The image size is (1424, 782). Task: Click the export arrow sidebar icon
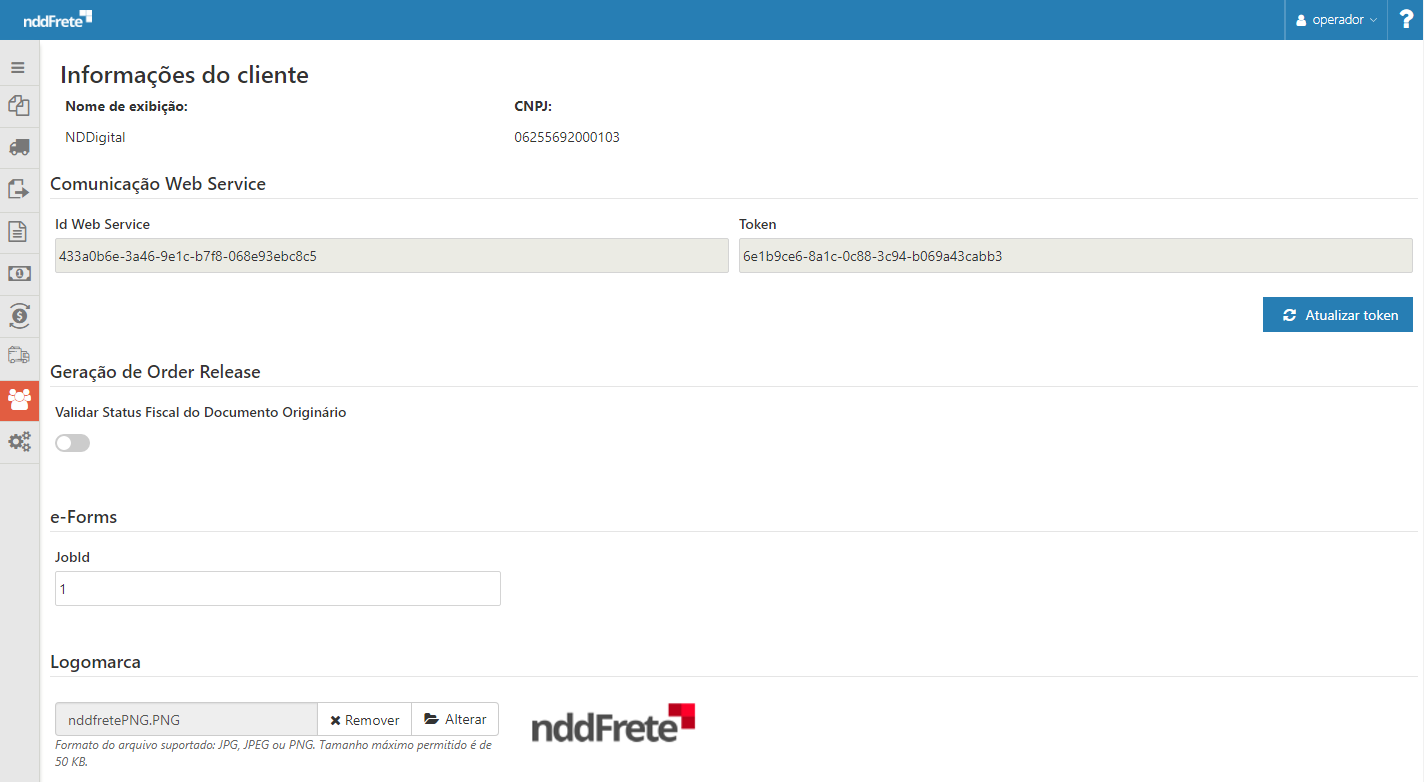[x=19, y=189]
